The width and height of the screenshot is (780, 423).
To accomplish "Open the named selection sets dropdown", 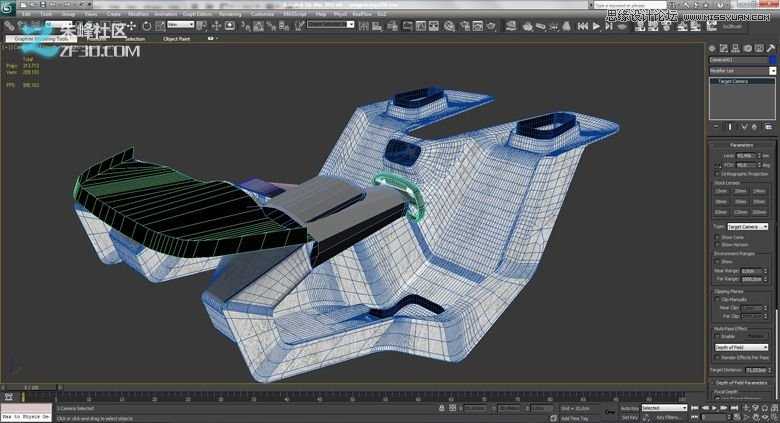I will point(330,24).
